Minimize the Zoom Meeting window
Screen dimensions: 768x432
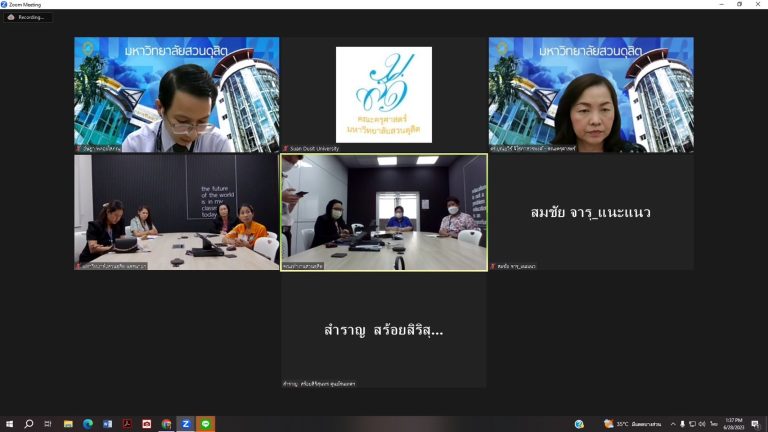721,4
